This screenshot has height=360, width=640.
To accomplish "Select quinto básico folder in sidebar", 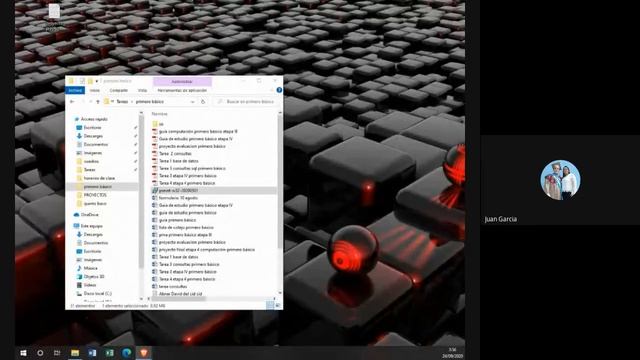I will tap(95, 203).
